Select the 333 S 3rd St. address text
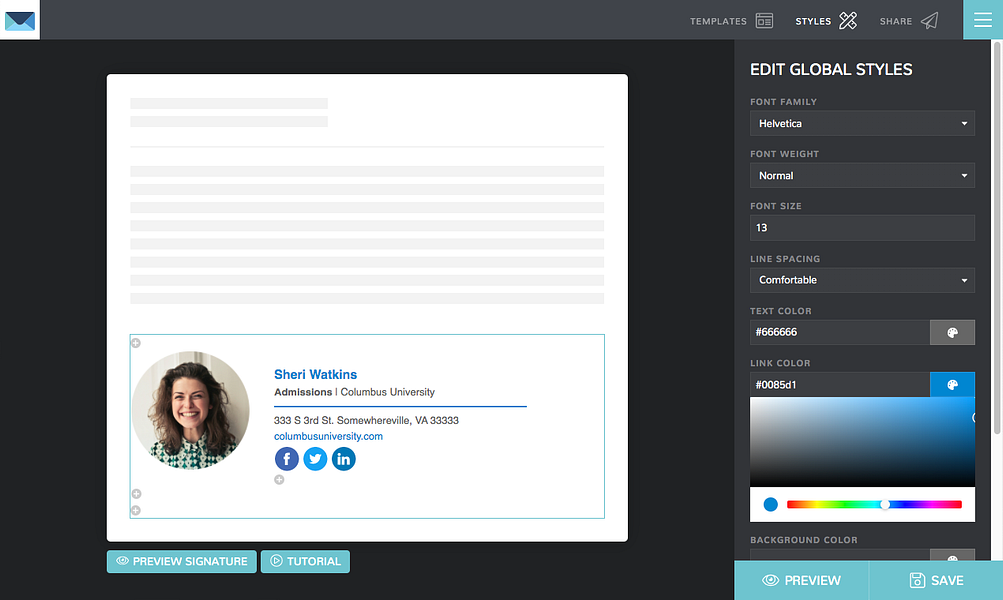 [x=366, y=420]
